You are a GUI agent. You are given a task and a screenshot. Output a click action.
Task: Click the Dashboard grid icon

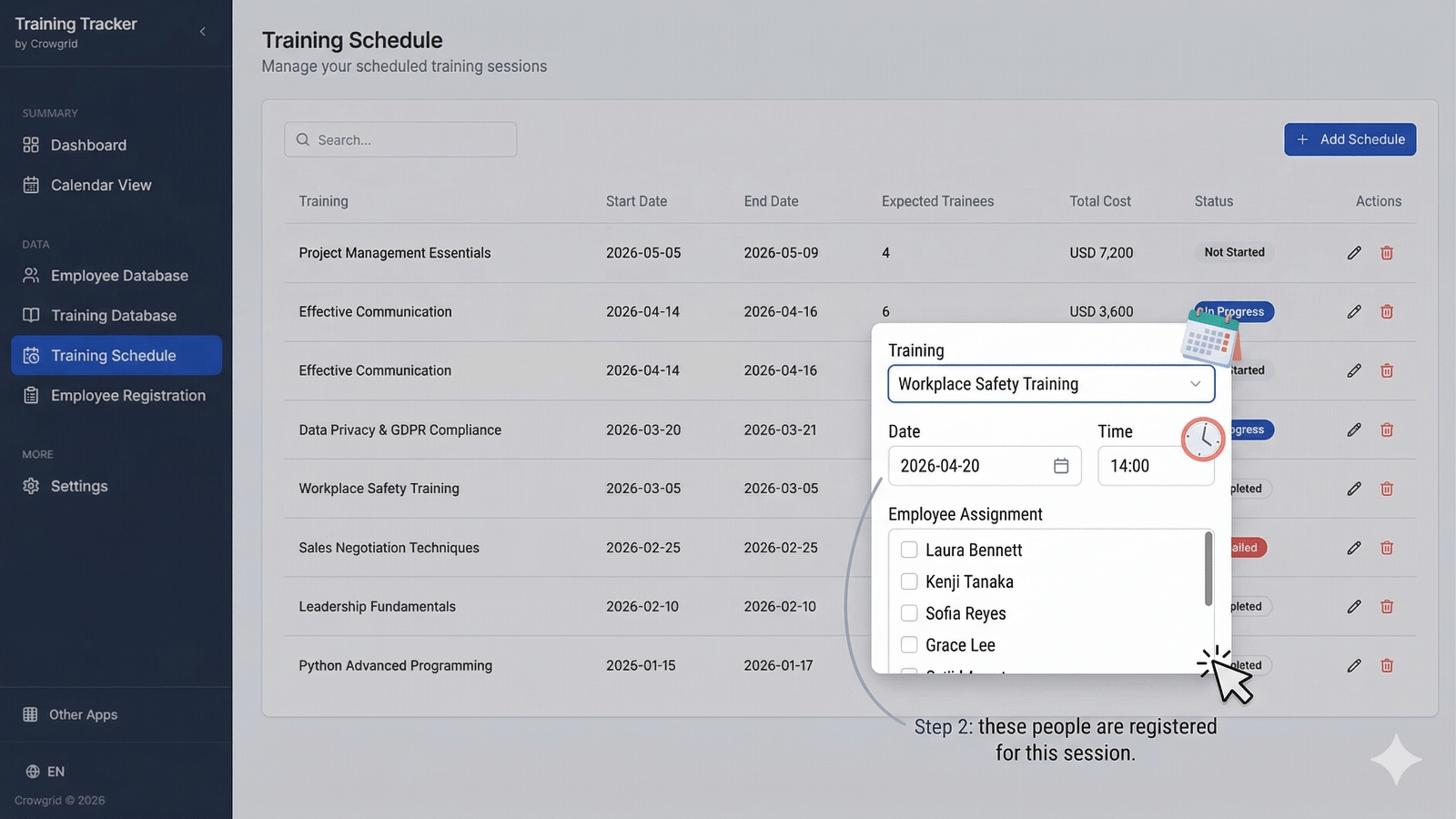[x=31, y=145]
